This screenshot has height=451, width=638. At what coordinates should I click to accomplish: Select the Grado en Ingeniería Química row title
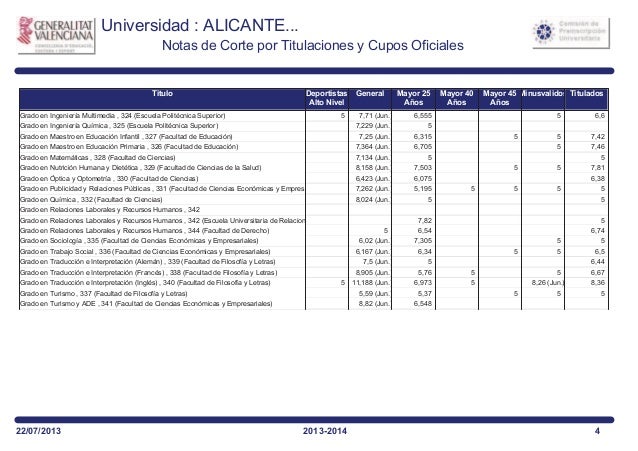(x=119, y=126)
